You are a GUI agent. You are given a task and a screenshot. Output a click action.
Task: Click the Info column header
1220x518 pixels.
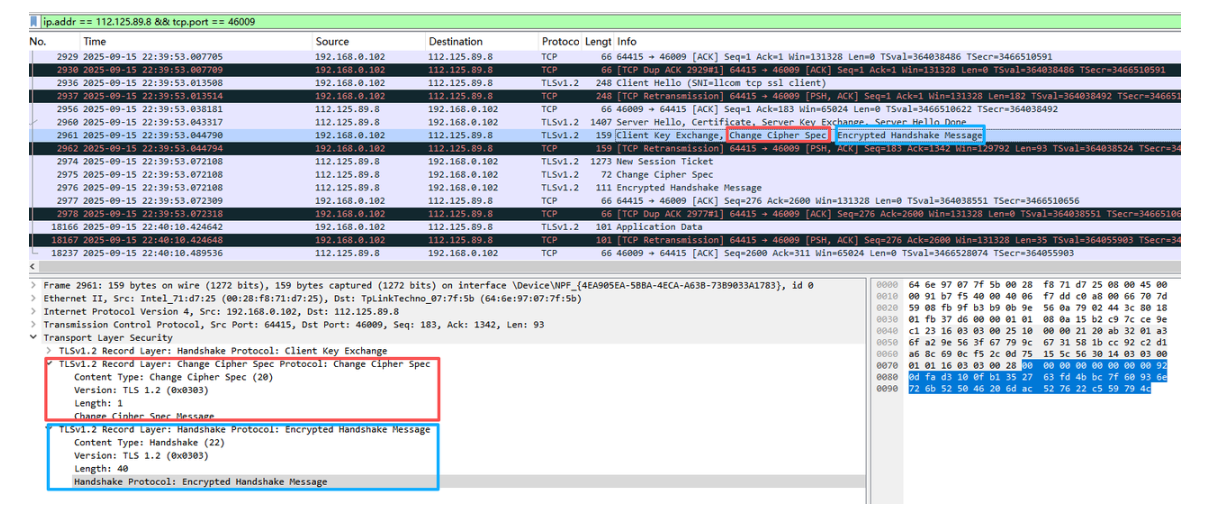627,42
